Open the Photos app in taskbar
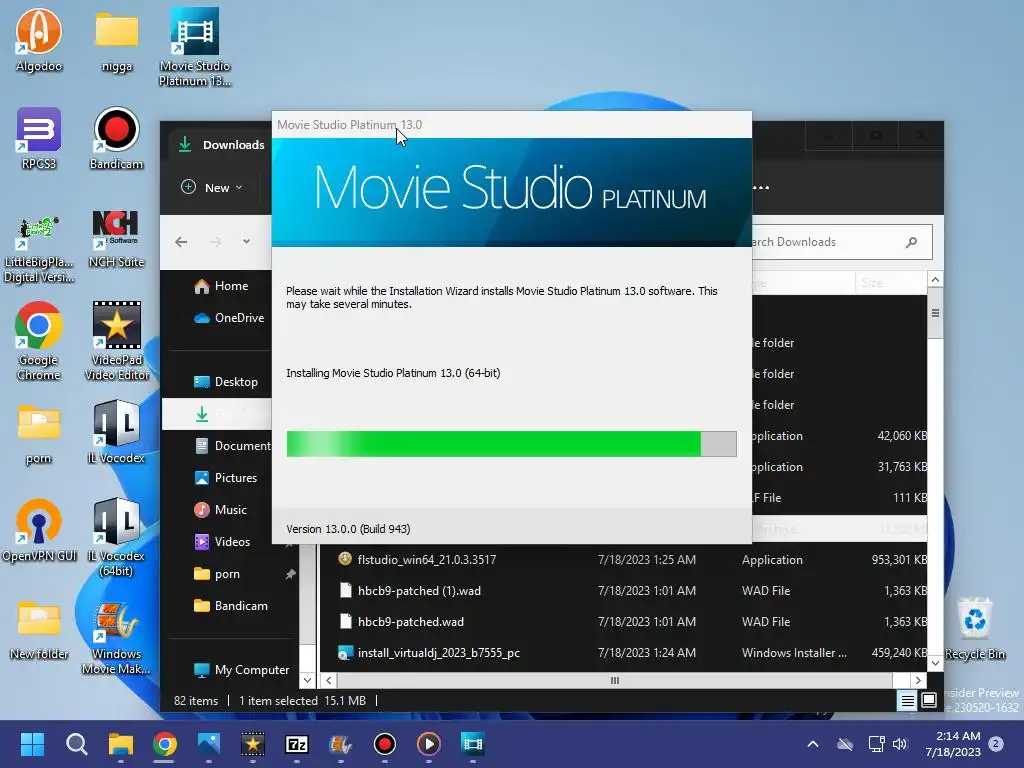This screenshot has width=1024, height=768. tap(209, 744)
